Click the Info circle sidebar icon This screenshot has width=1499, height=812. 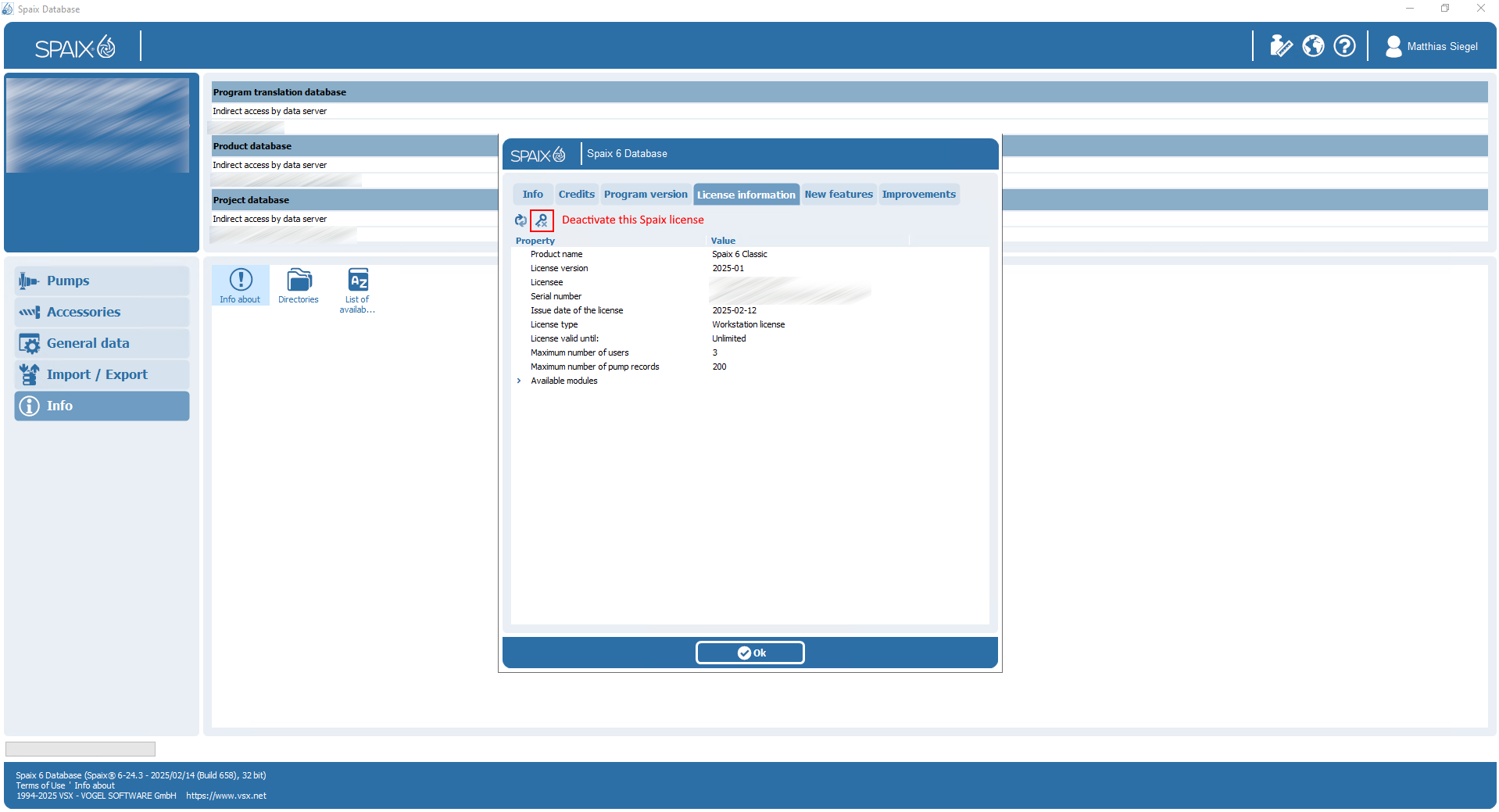coord(29,406)
